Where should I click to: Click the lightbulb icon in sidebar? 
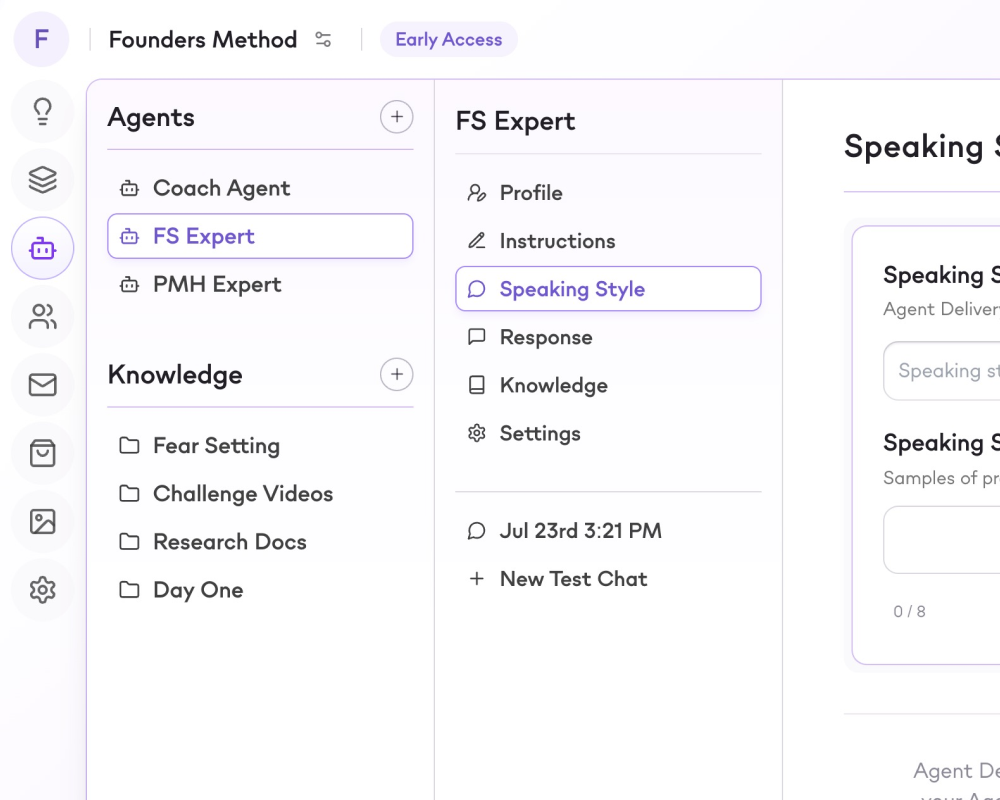[42, 111]
